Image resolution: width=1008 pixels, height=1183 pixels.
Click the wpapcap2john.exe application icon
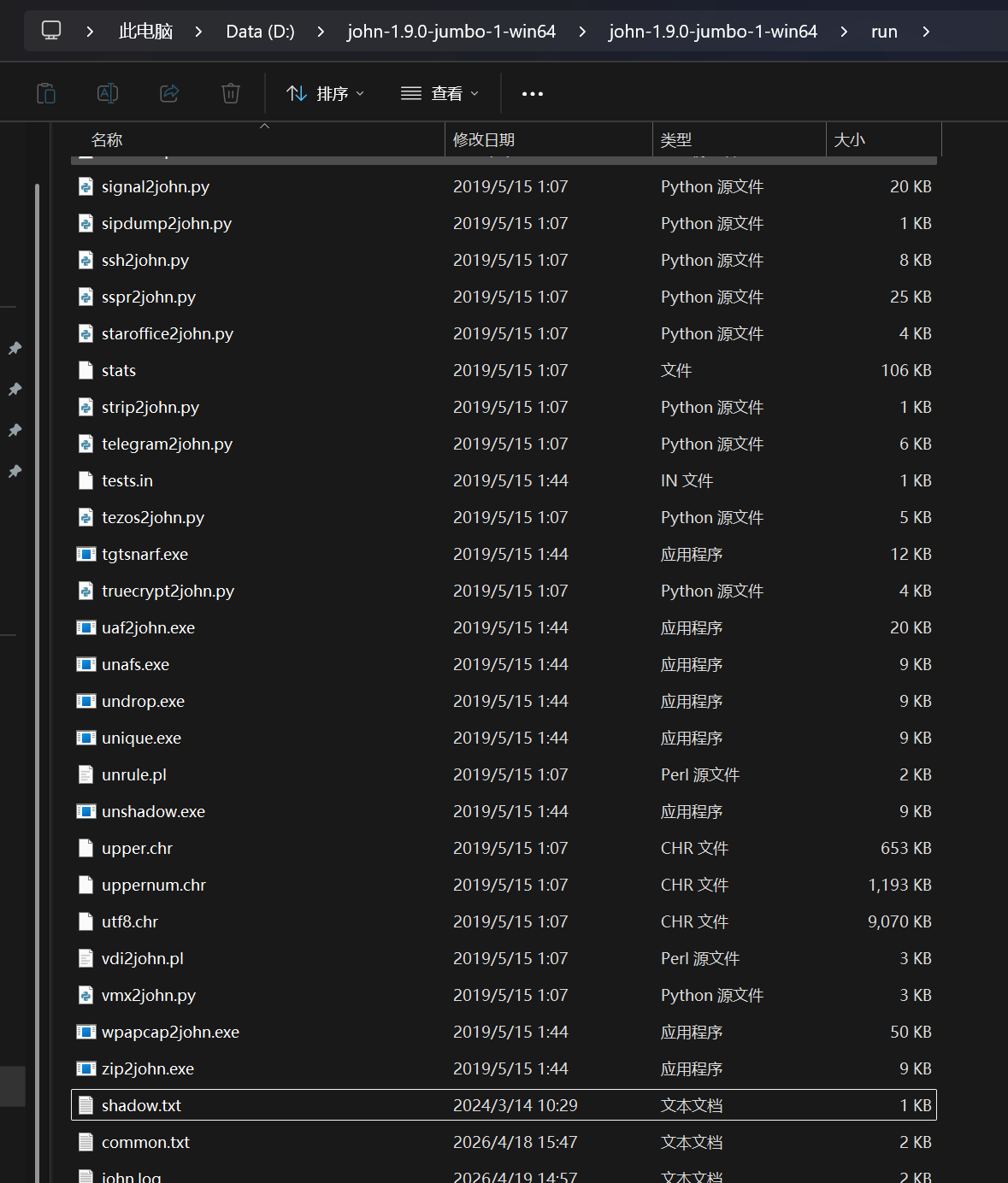click(85, 1032)
